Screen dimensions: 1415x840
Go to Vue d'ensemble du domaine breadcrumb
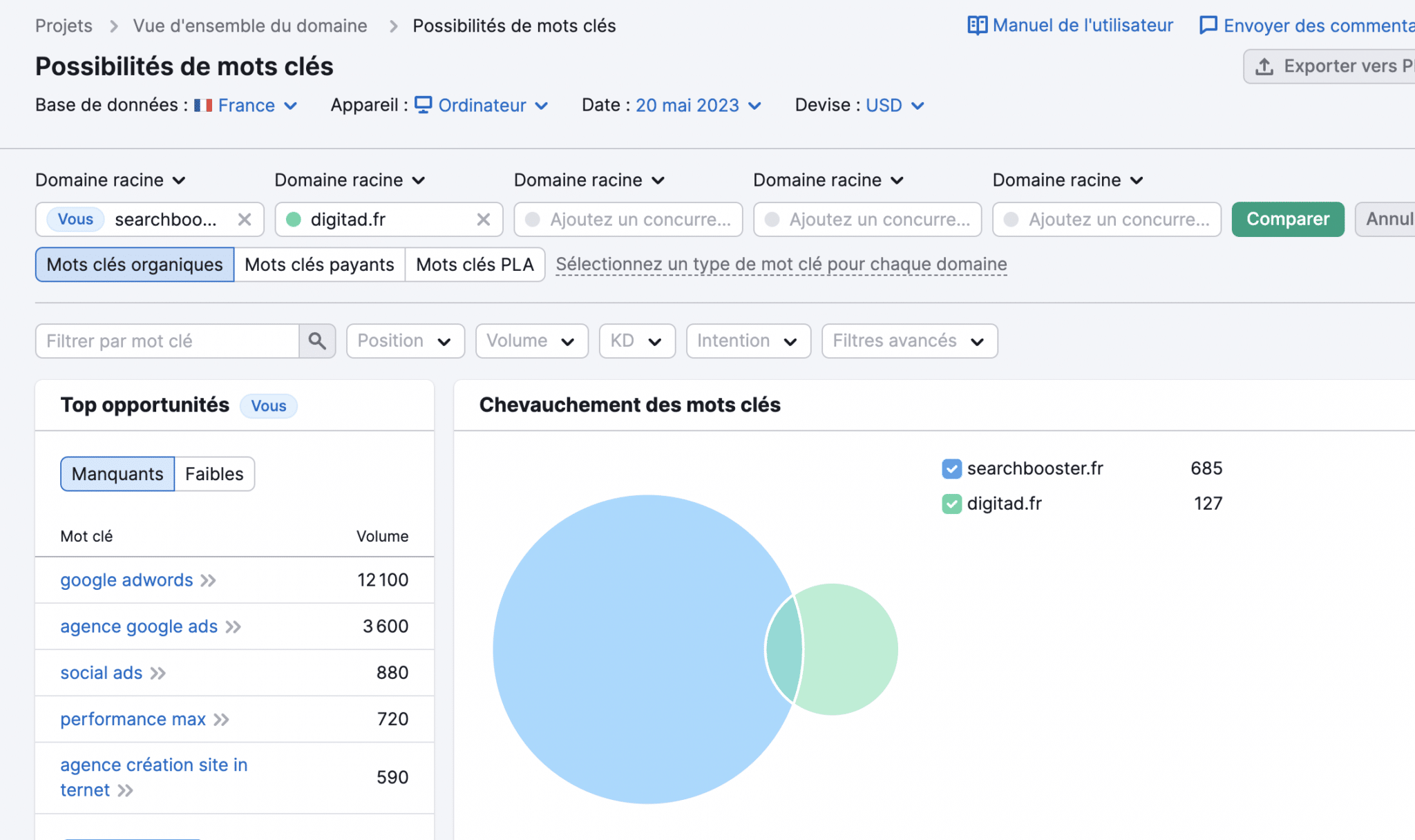(250, 26)
